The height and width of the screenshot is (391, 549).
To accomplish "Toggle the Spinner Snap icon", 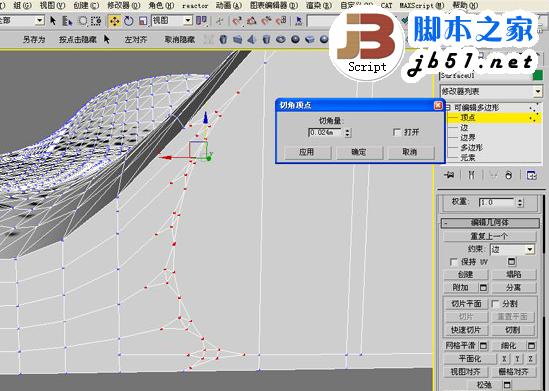I will [281, 21].
